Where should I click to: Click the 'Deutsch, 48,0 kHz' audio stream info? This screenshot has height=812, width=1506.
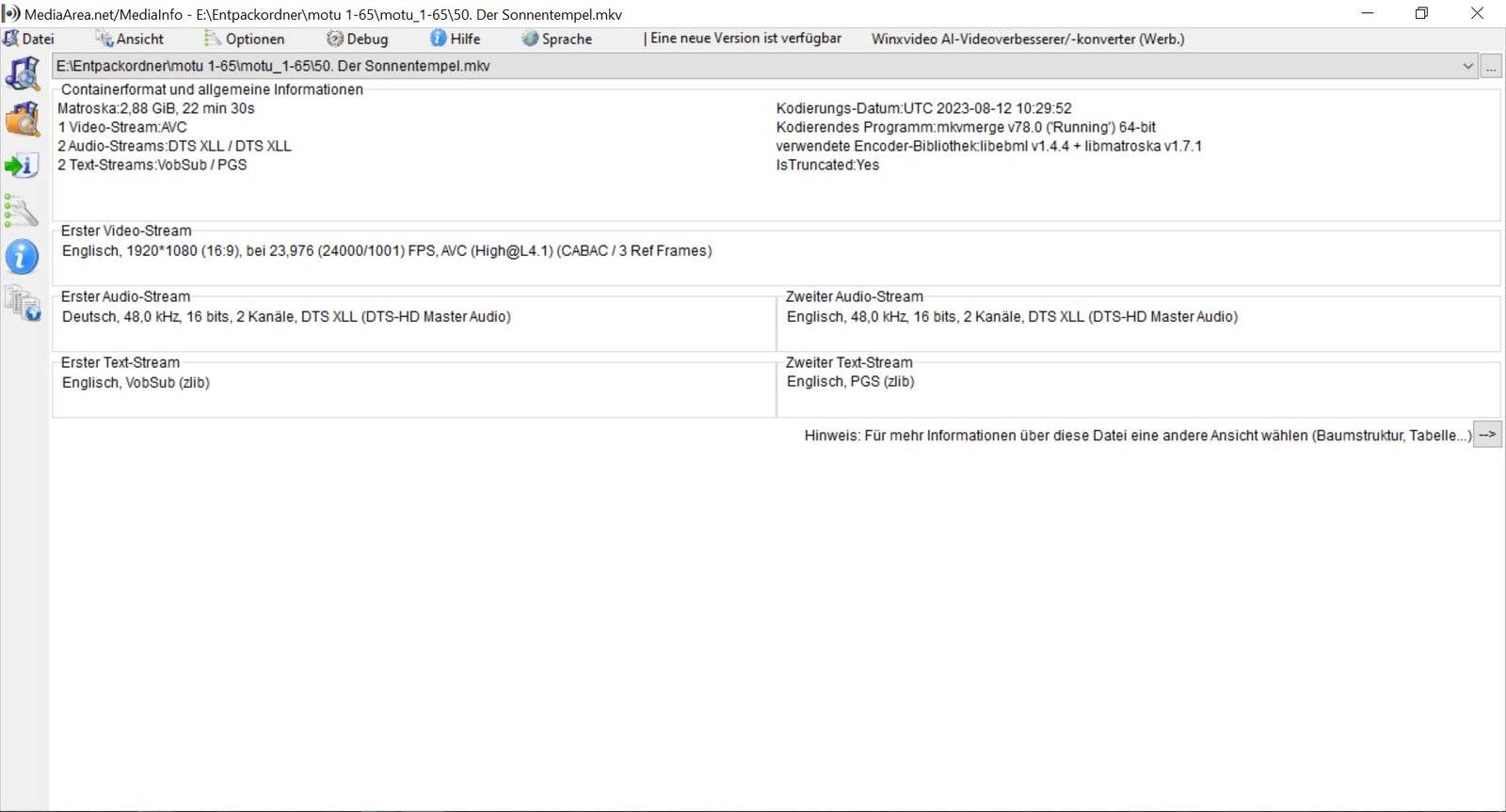(x=286, y=316)
